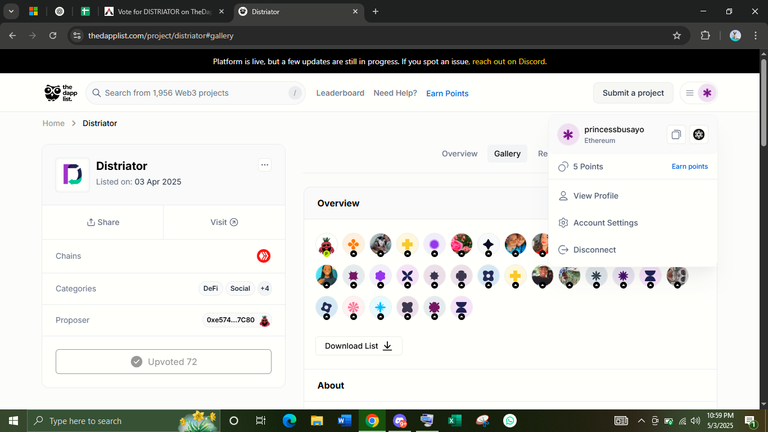Go back with browser back arrow
Screen dimensions: 768x432
[13, 35]
